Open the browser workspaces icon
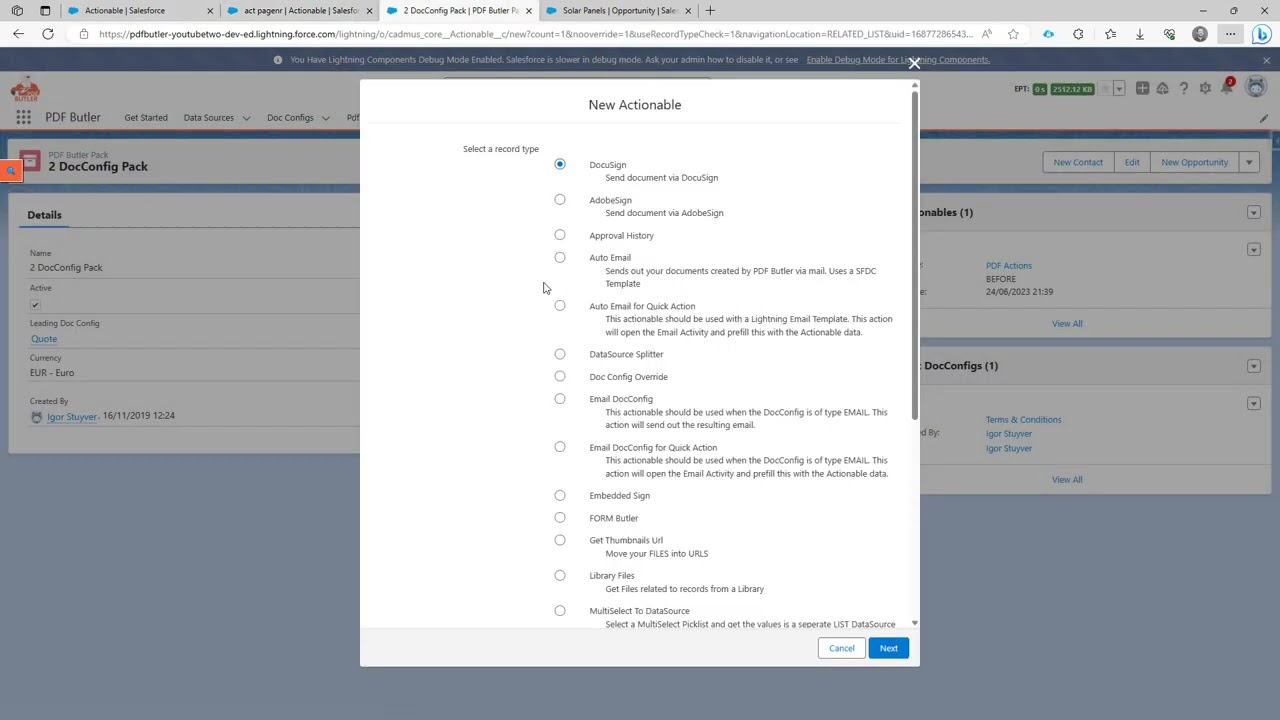The image size is (1280, 720). point(17,10)
